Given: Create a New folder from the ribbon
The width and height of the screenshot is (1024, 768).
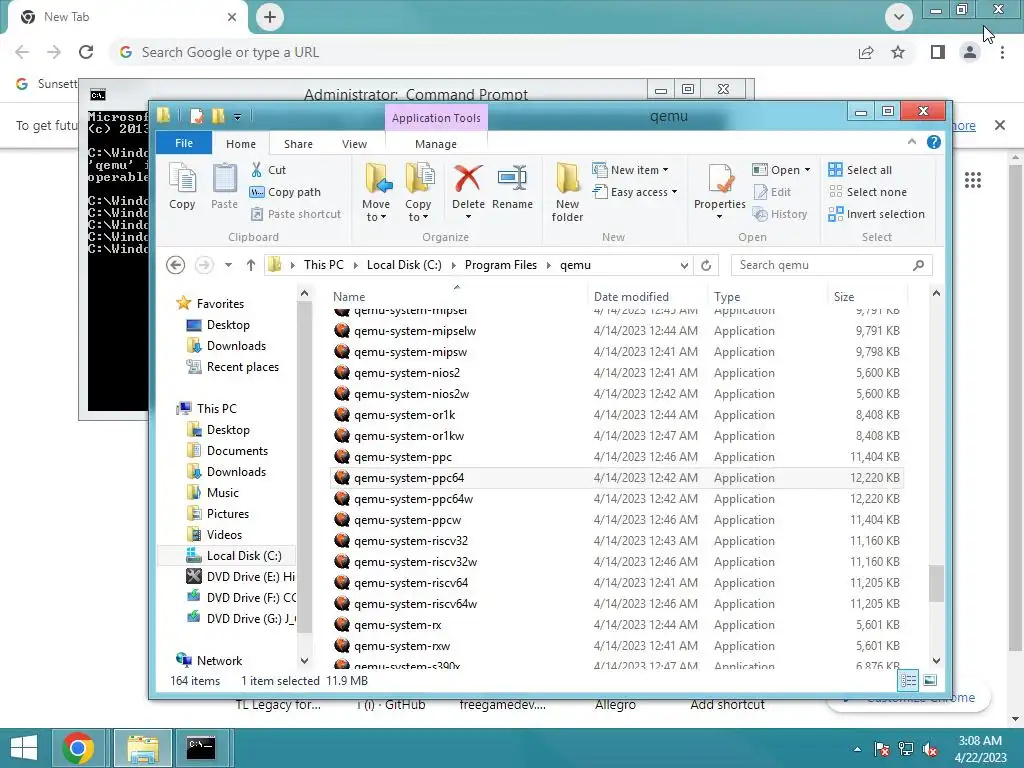Looking at the screenshot, I should coord(567,193).
